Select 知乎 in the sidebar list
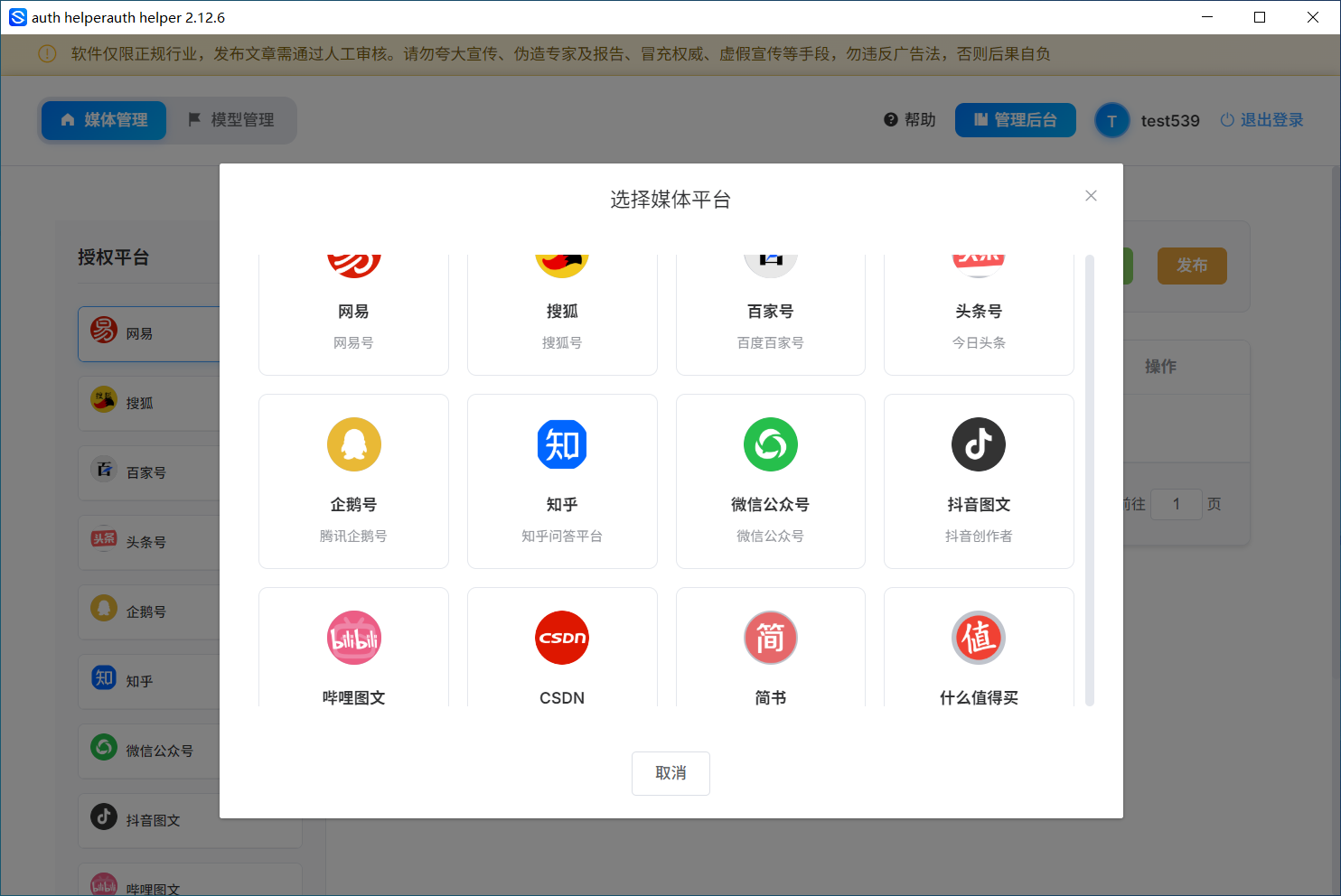 click(x=149, y=682)
